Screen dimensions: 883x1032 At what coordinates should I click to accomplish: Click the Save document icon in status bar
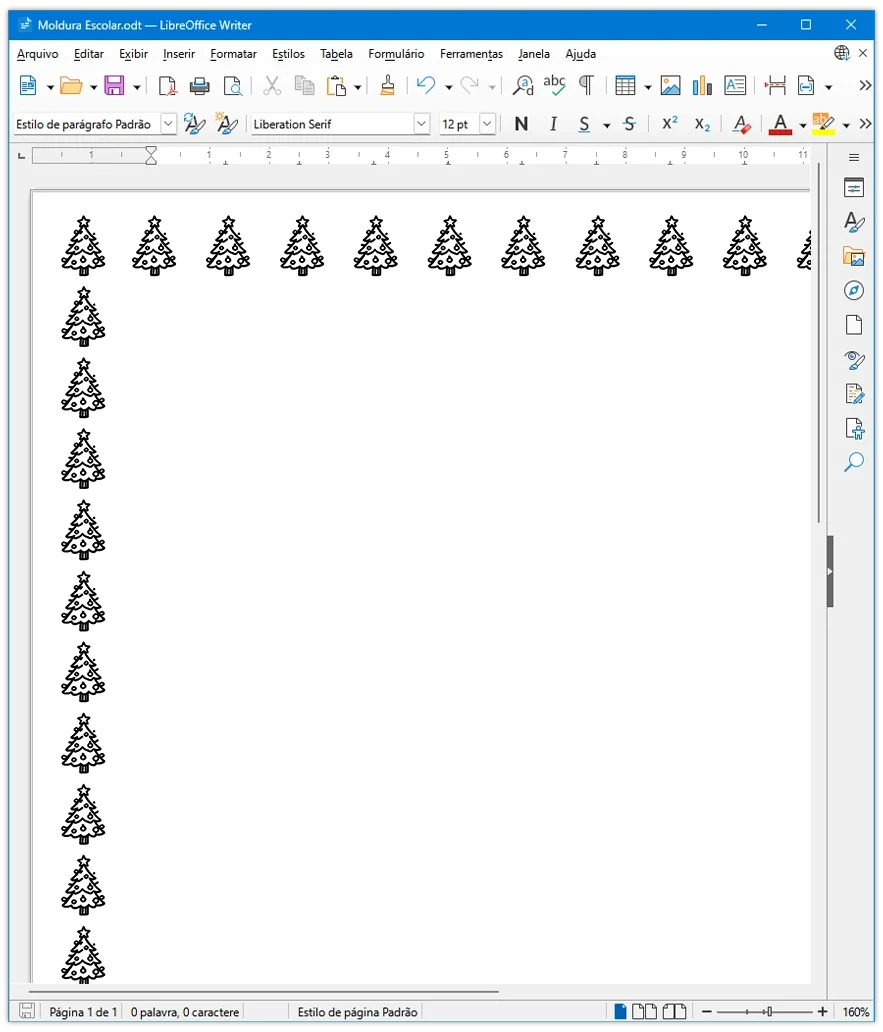coord(27,1012)
